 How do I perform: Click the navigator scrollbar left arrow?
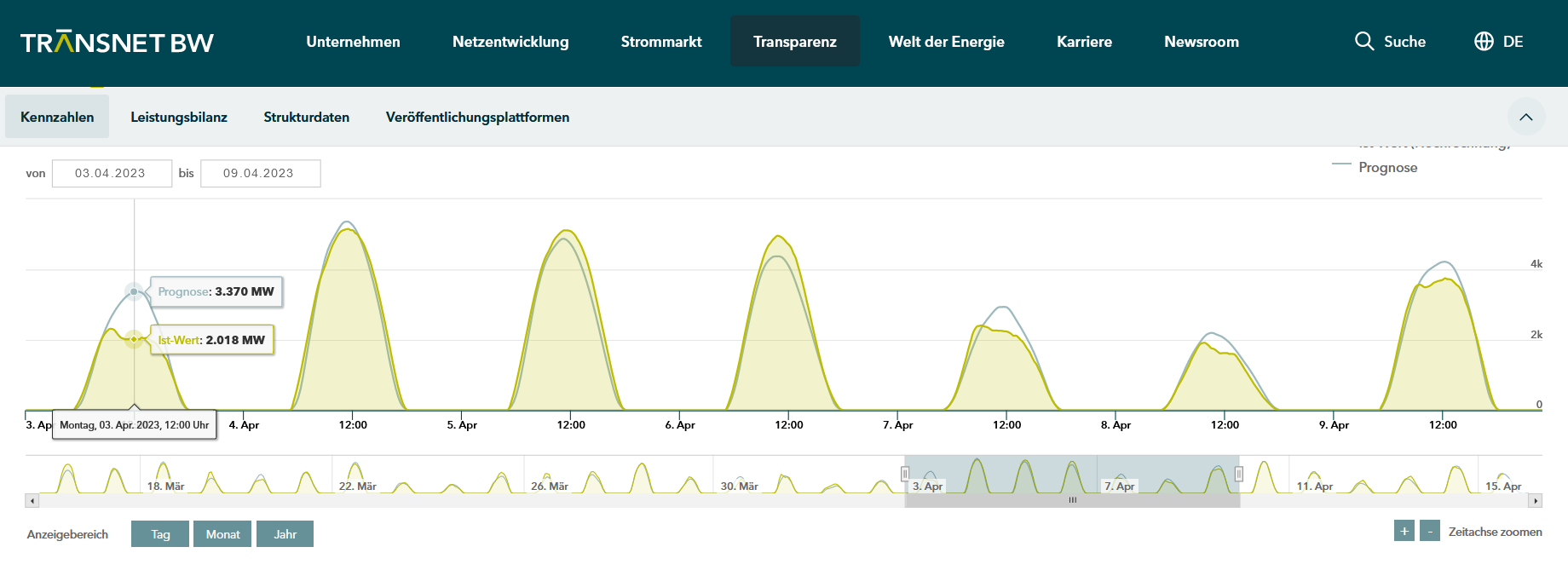32,501
